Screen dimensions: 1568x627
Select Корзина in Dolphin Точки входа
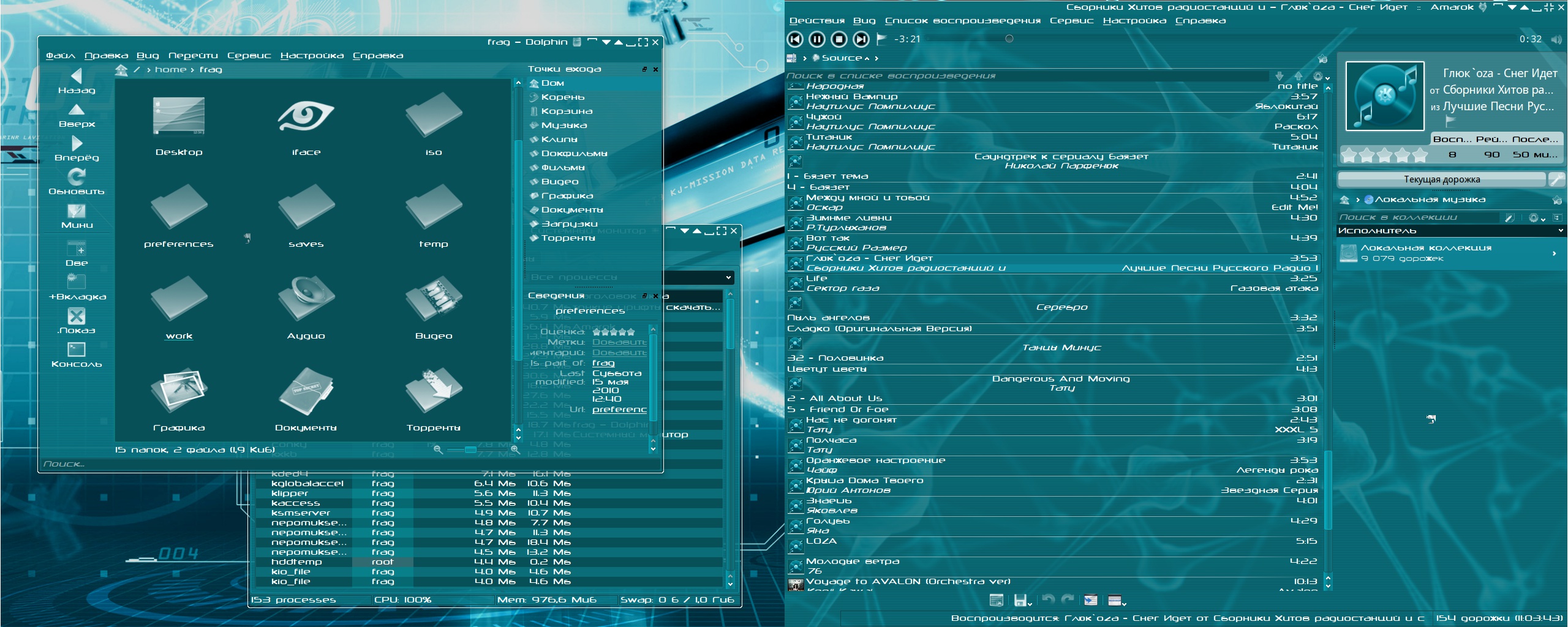click(567, 111)
